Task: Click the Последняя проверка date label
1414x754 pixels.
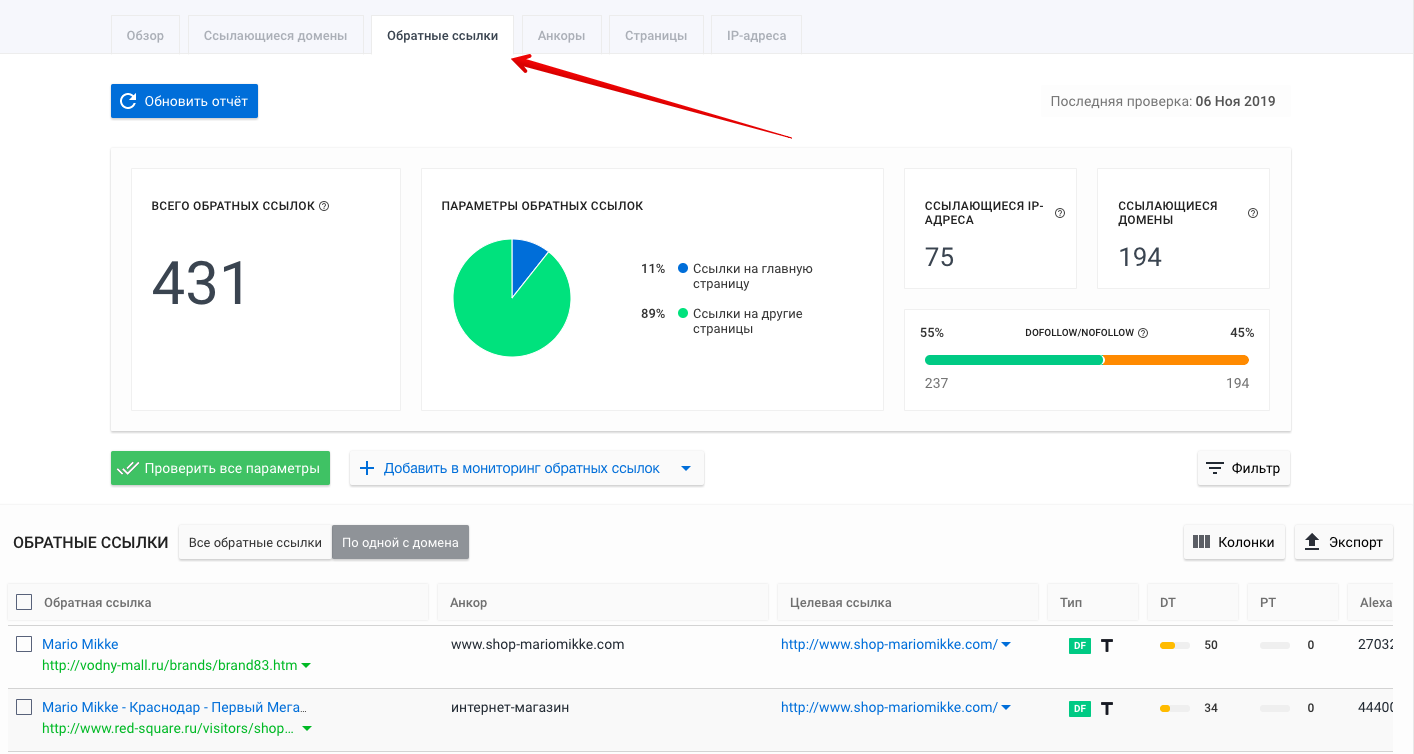Action: [x=1163, y=101]
